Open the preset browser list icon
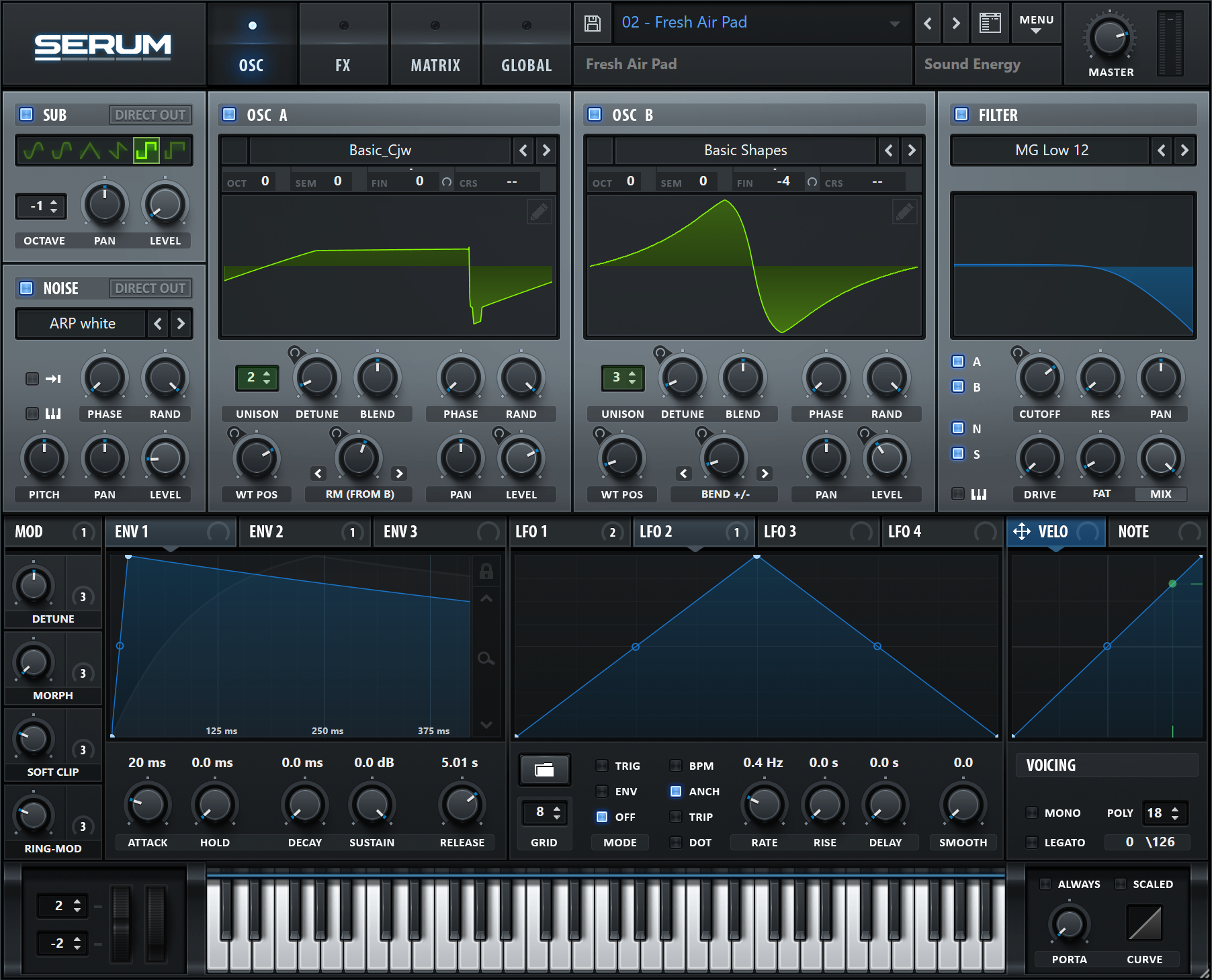 point(990,24)
